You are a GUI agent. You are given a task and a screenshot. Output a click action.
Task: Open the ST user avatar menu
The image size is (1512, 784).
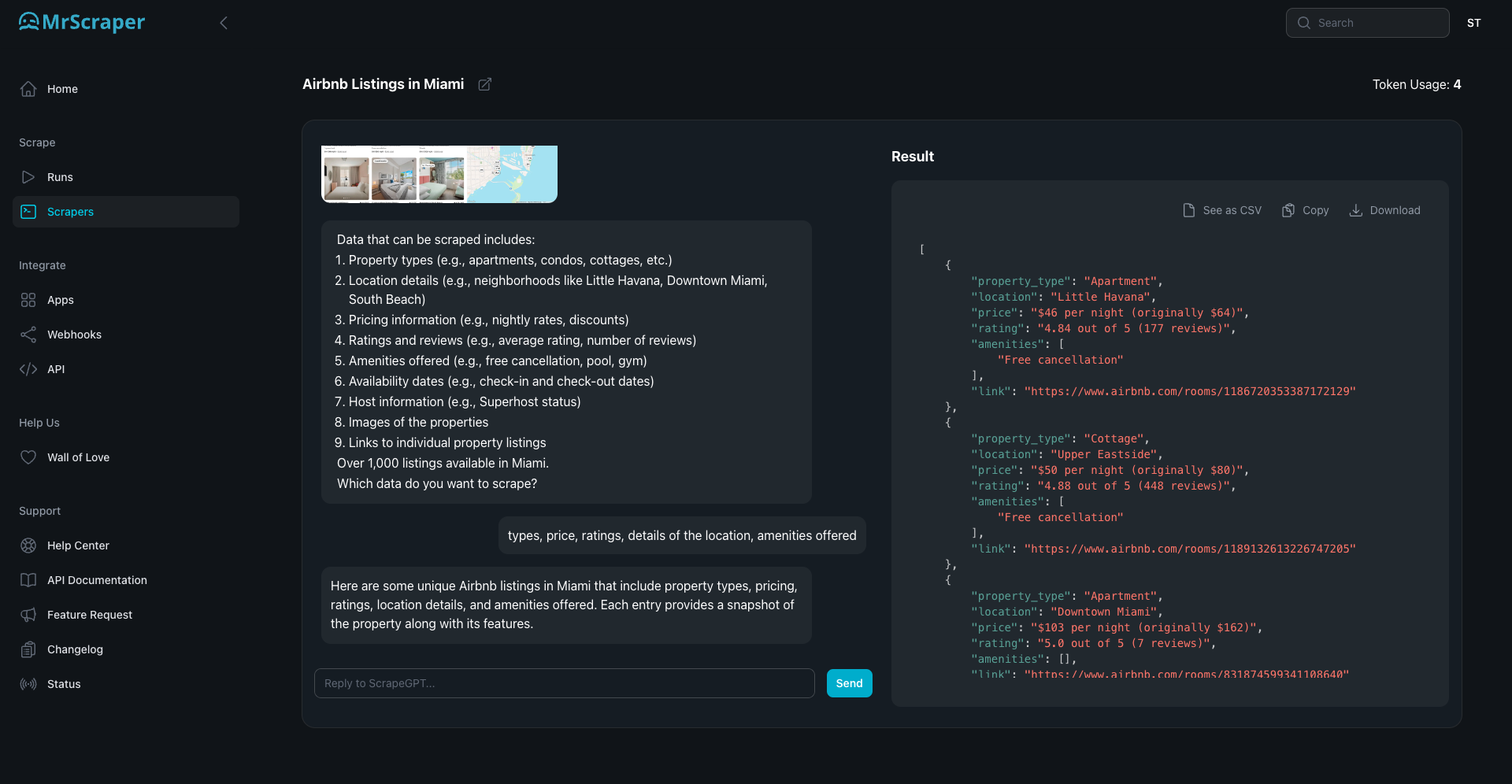click(x=1473, y=23)
